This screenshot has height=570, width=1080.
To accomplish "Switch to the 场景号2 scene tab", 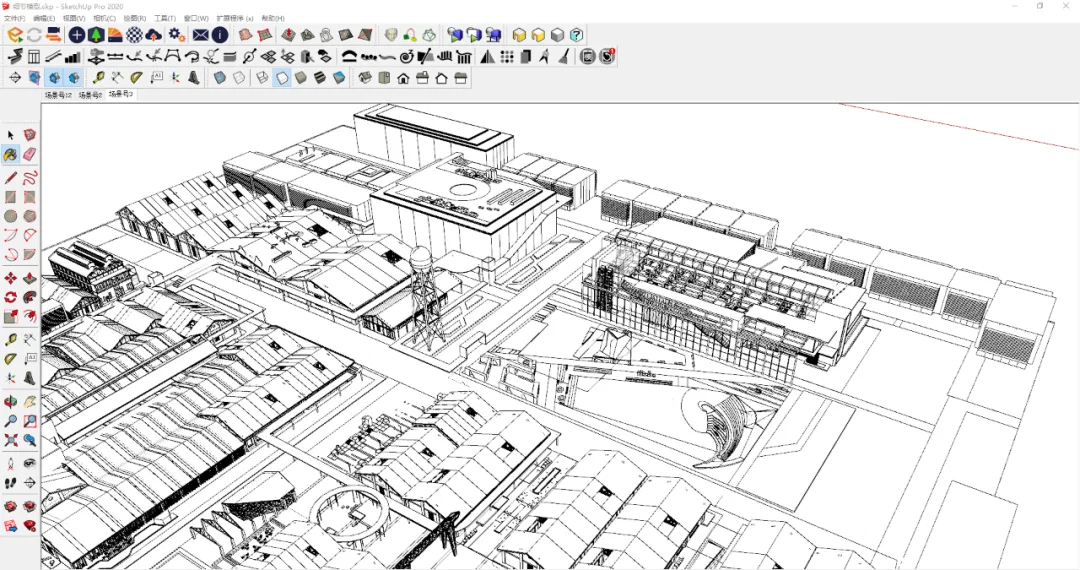I will (x=90, y=95).
